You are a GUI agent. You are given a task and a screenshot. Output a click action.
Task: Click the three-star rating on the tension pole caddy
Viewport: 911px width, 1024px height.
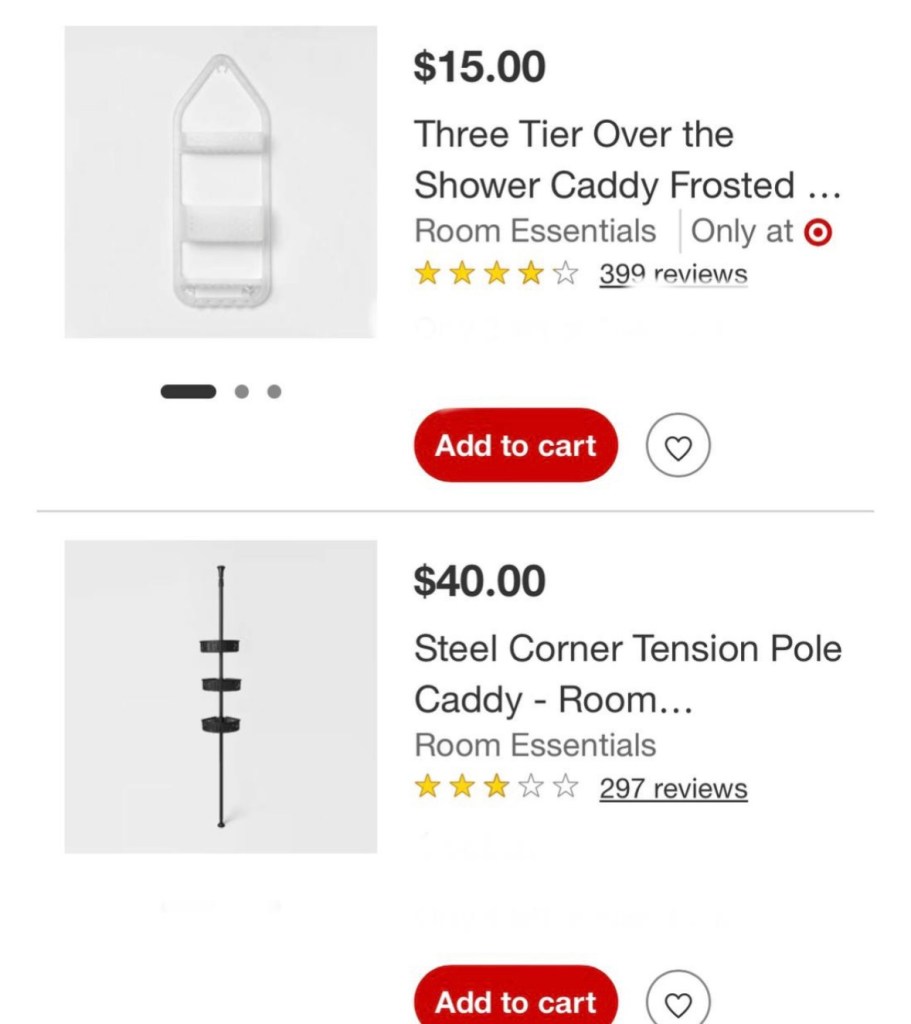click(x=496, y=788)
